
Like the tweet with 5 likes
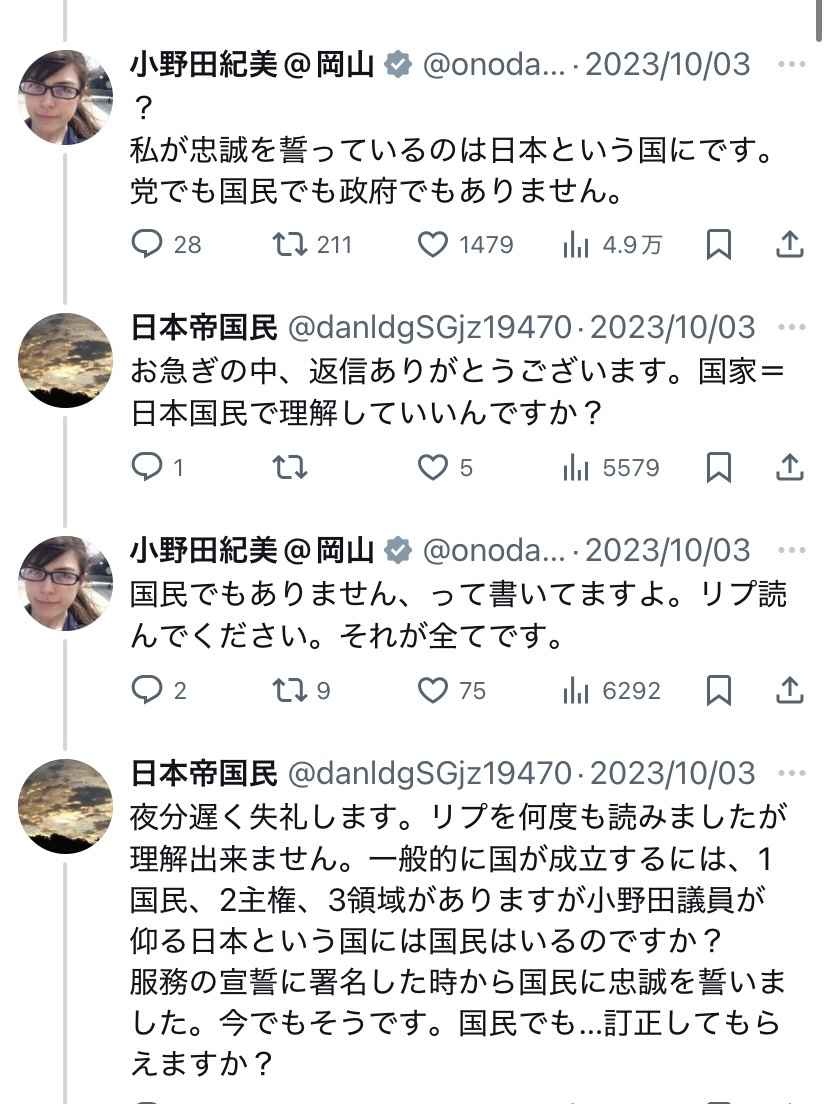coord(432,467)
